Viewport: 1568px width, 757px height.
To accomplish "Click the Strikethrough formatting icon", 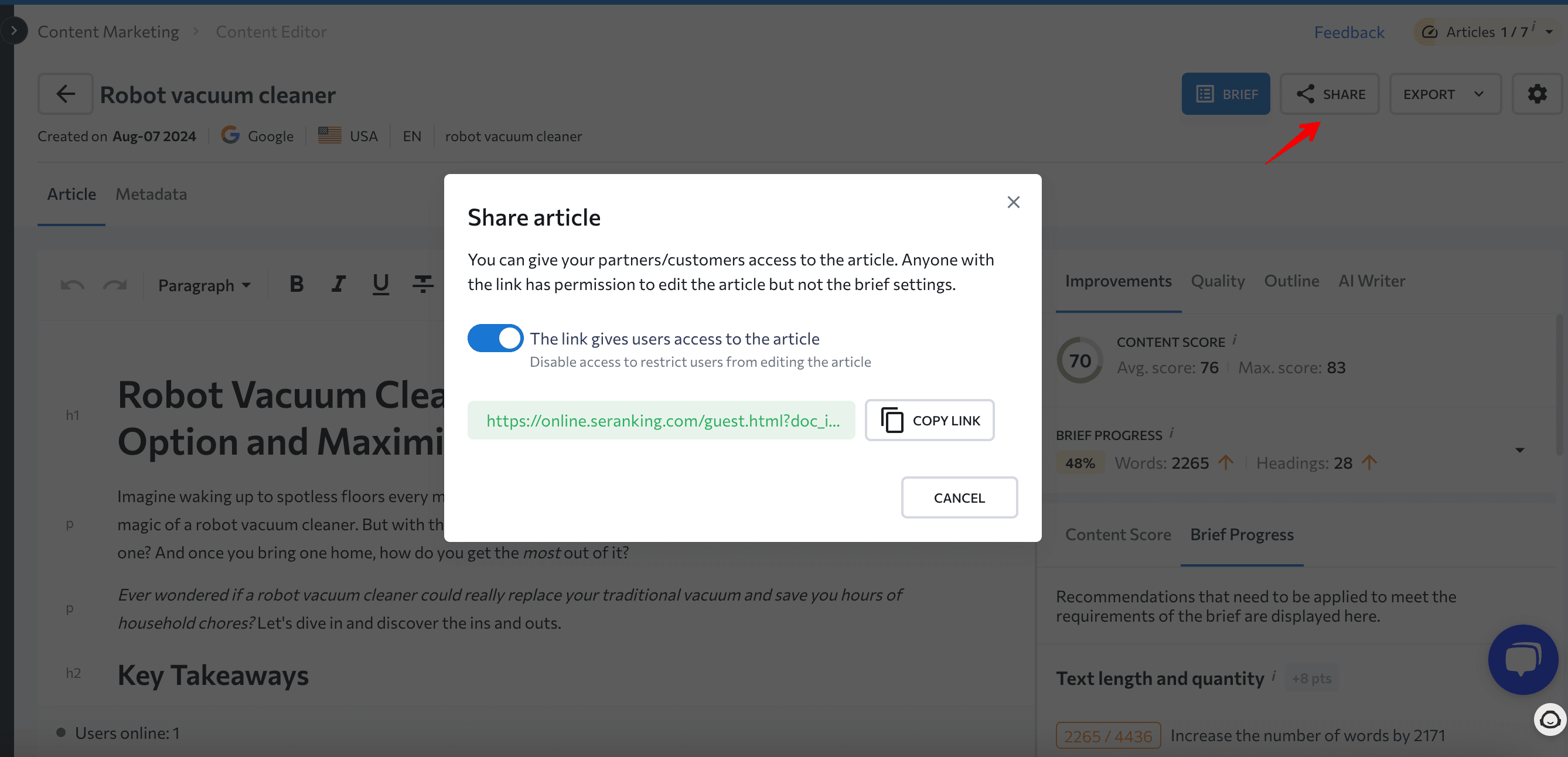I will click(422, 284).
